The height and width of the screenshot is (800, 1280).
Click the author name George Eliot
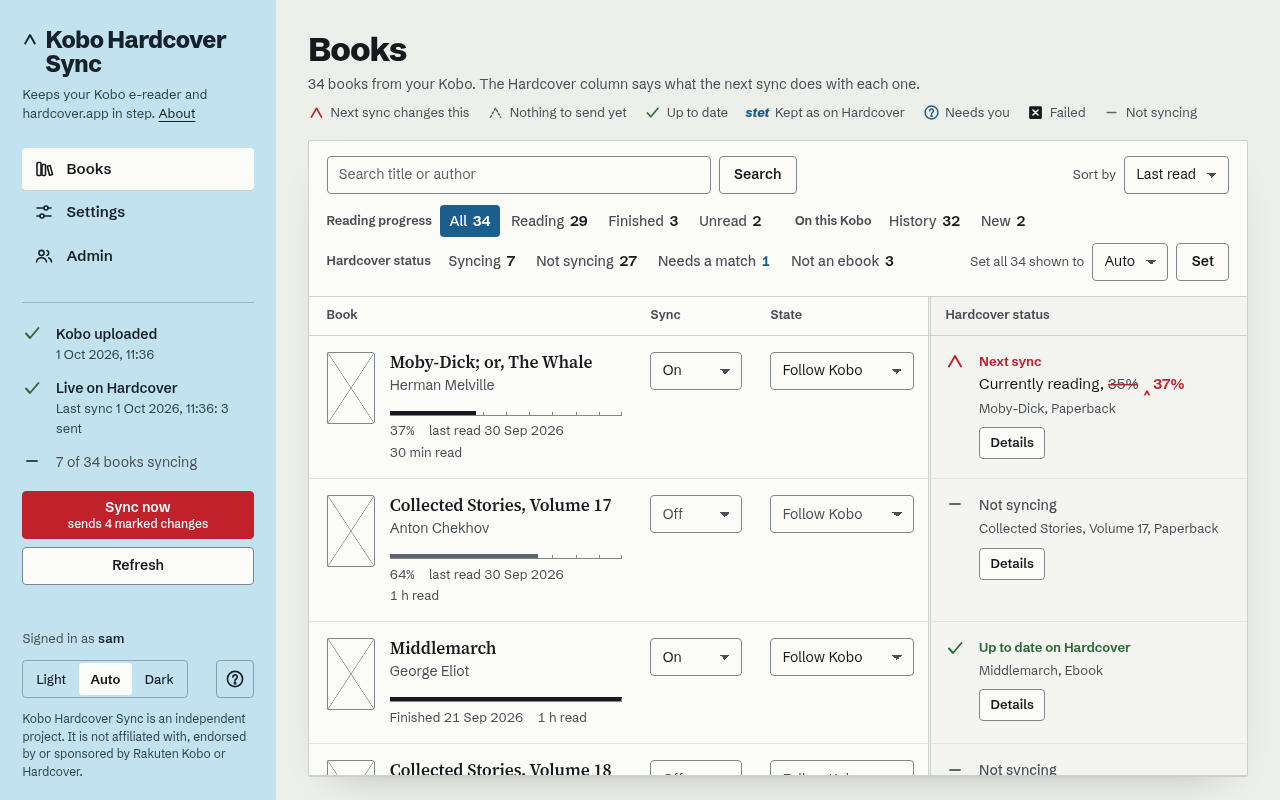coord(429,671)
